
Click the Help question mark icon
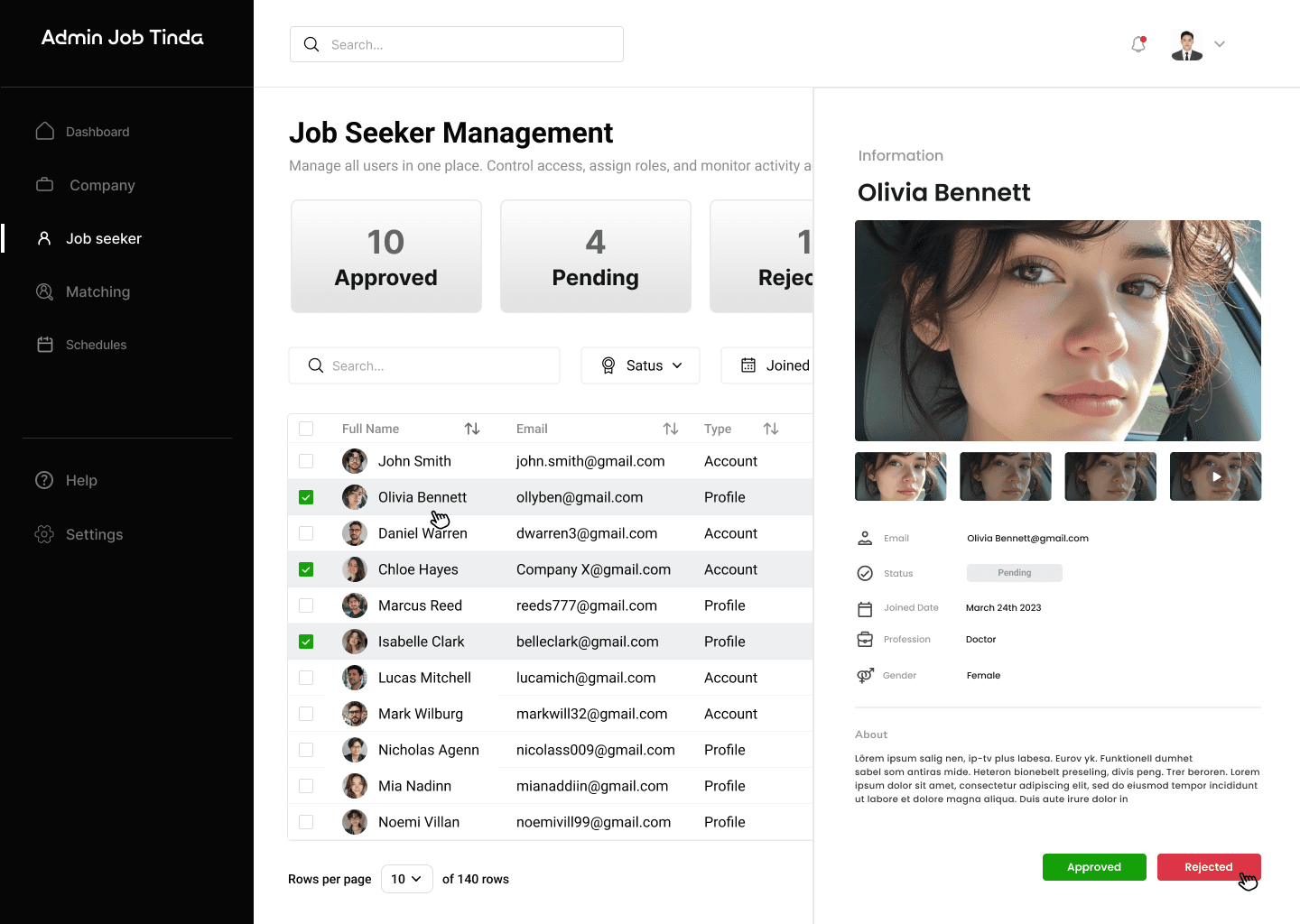44,480
